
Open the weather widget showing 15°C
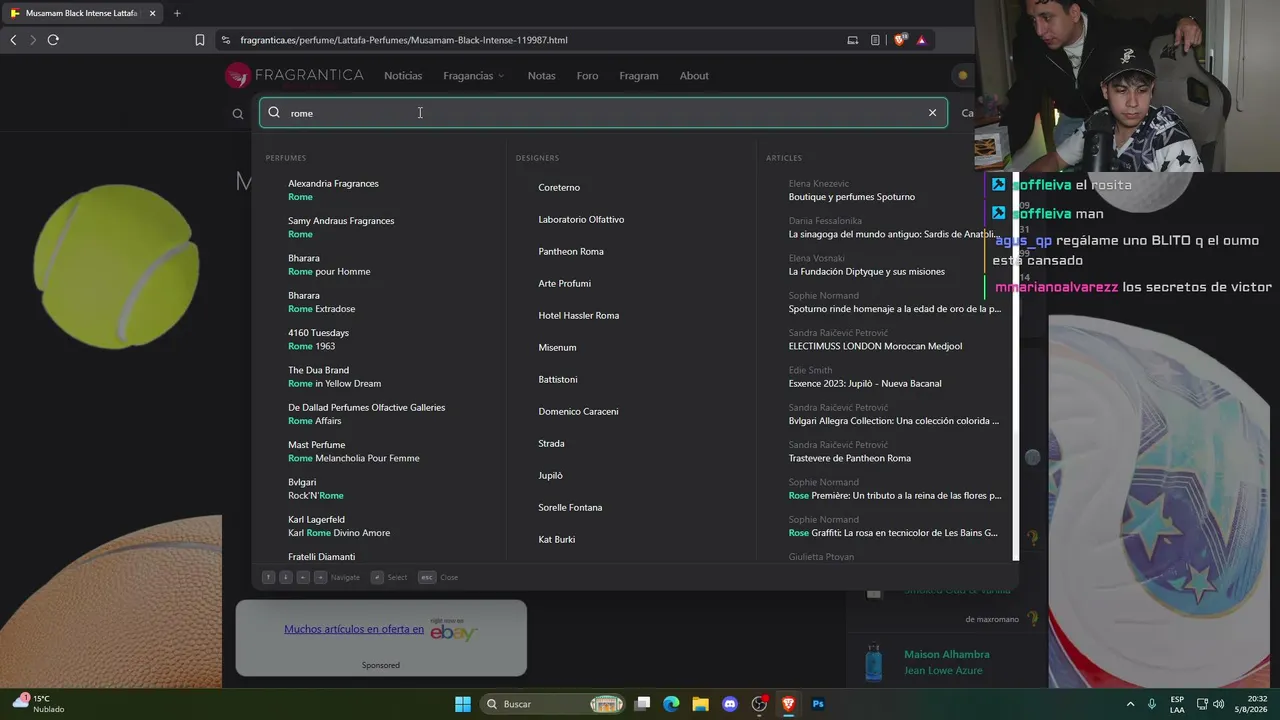point(37,704)
